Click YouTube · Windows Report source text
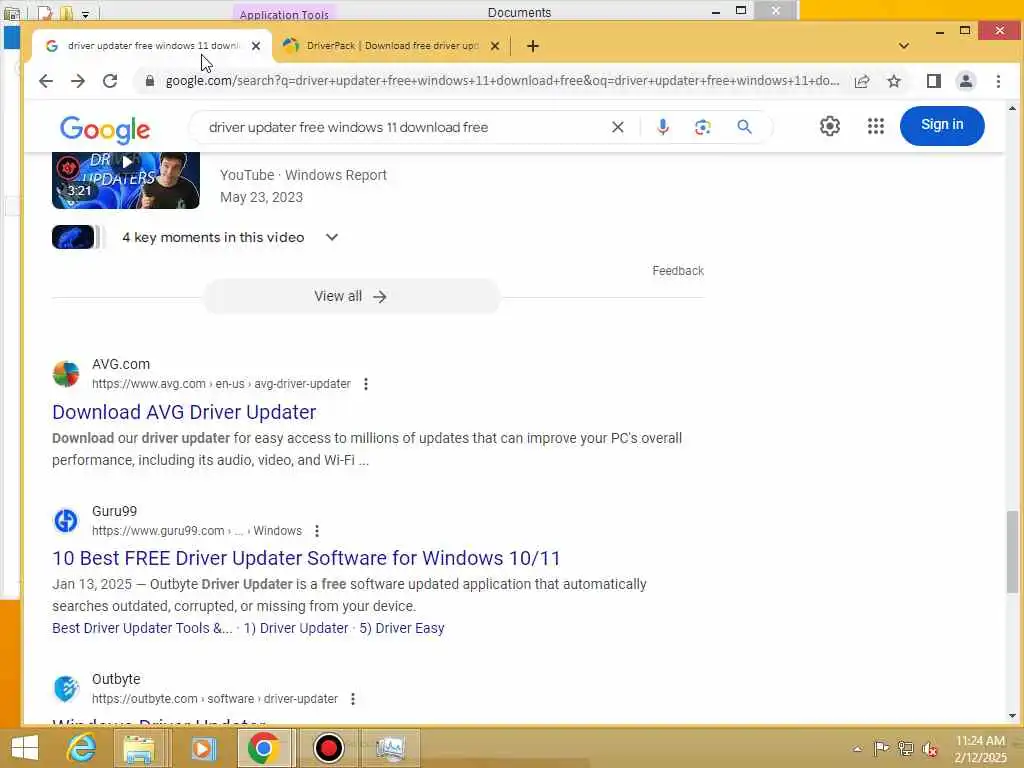1024x768 pixels. click(x=304, y=175)
